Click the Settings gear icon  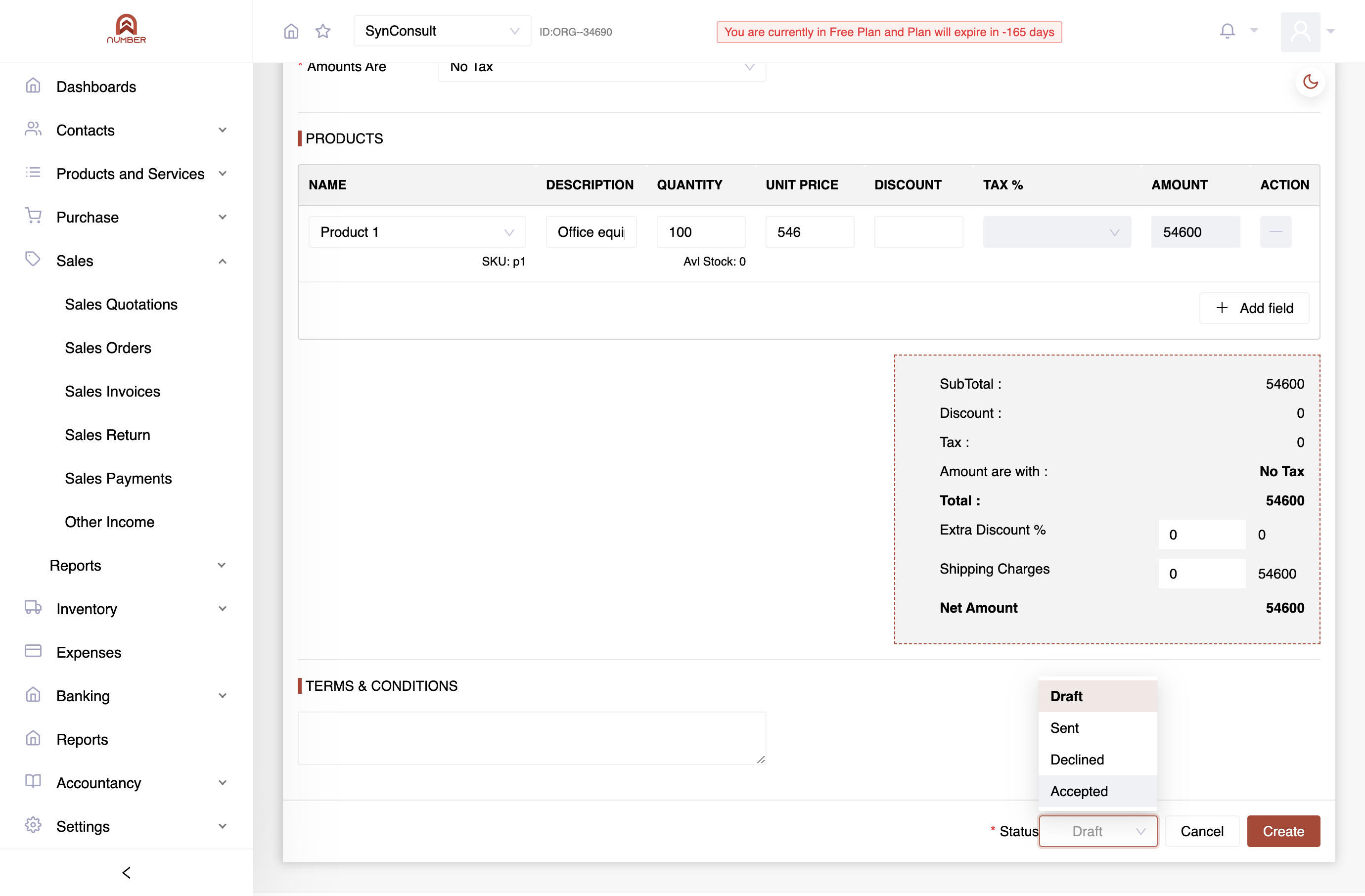coord(33,825)
